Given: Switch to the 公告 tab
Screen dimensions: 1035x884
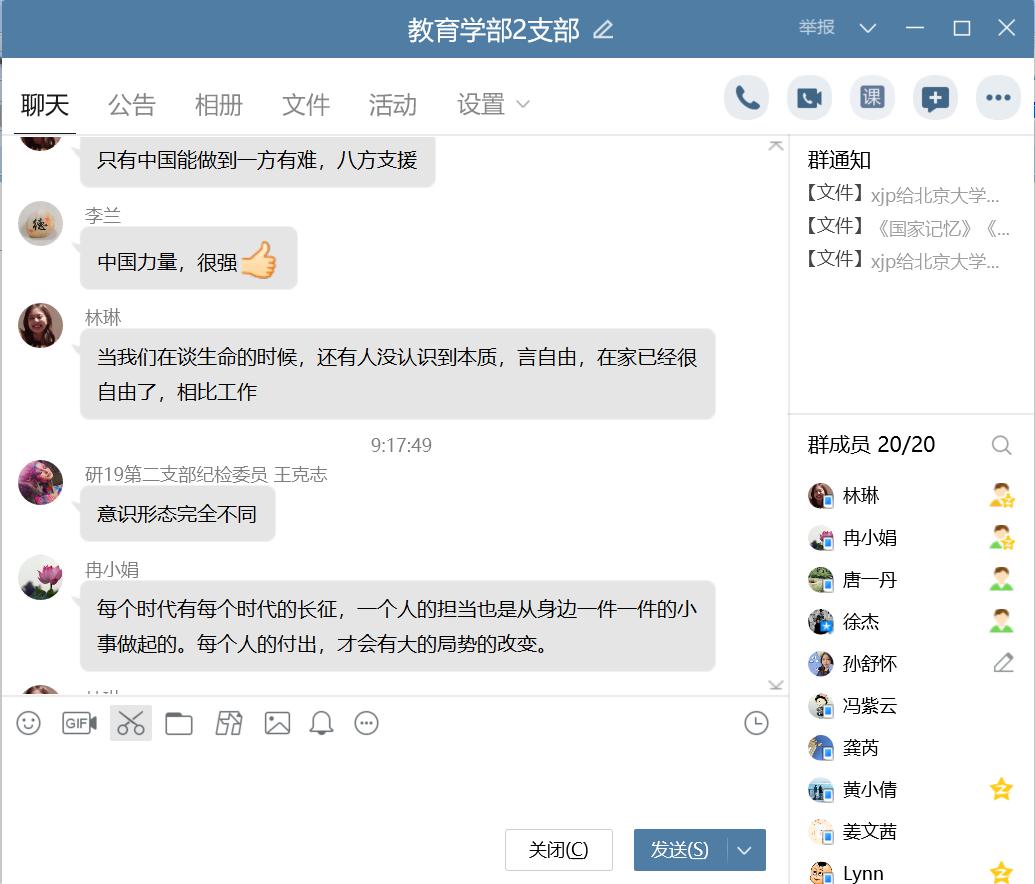Looking at the screenshot, I should point(131,104).
